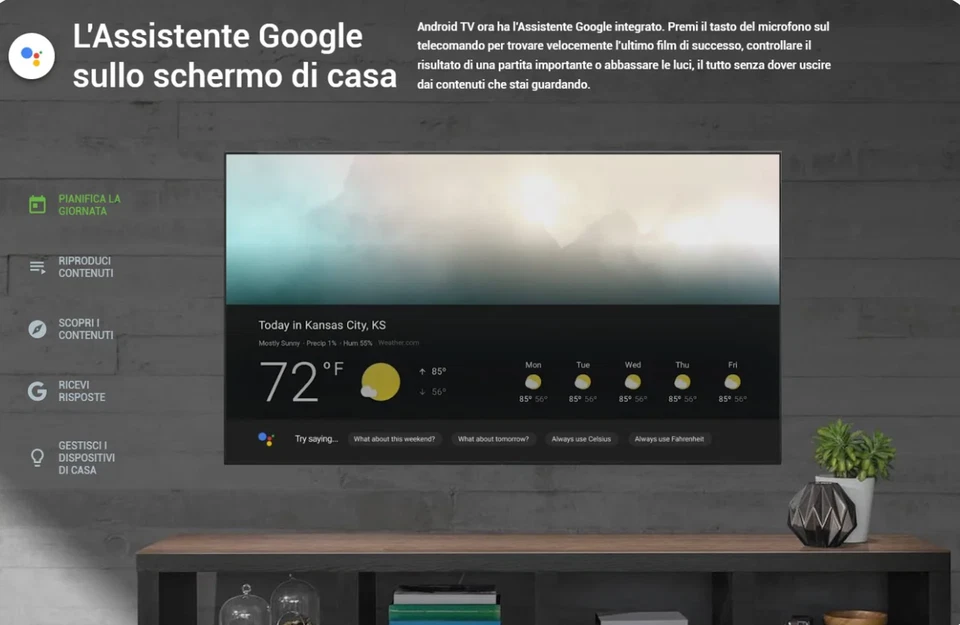Click the 'Mostly Sunny' conditions line

click(315, 343)
